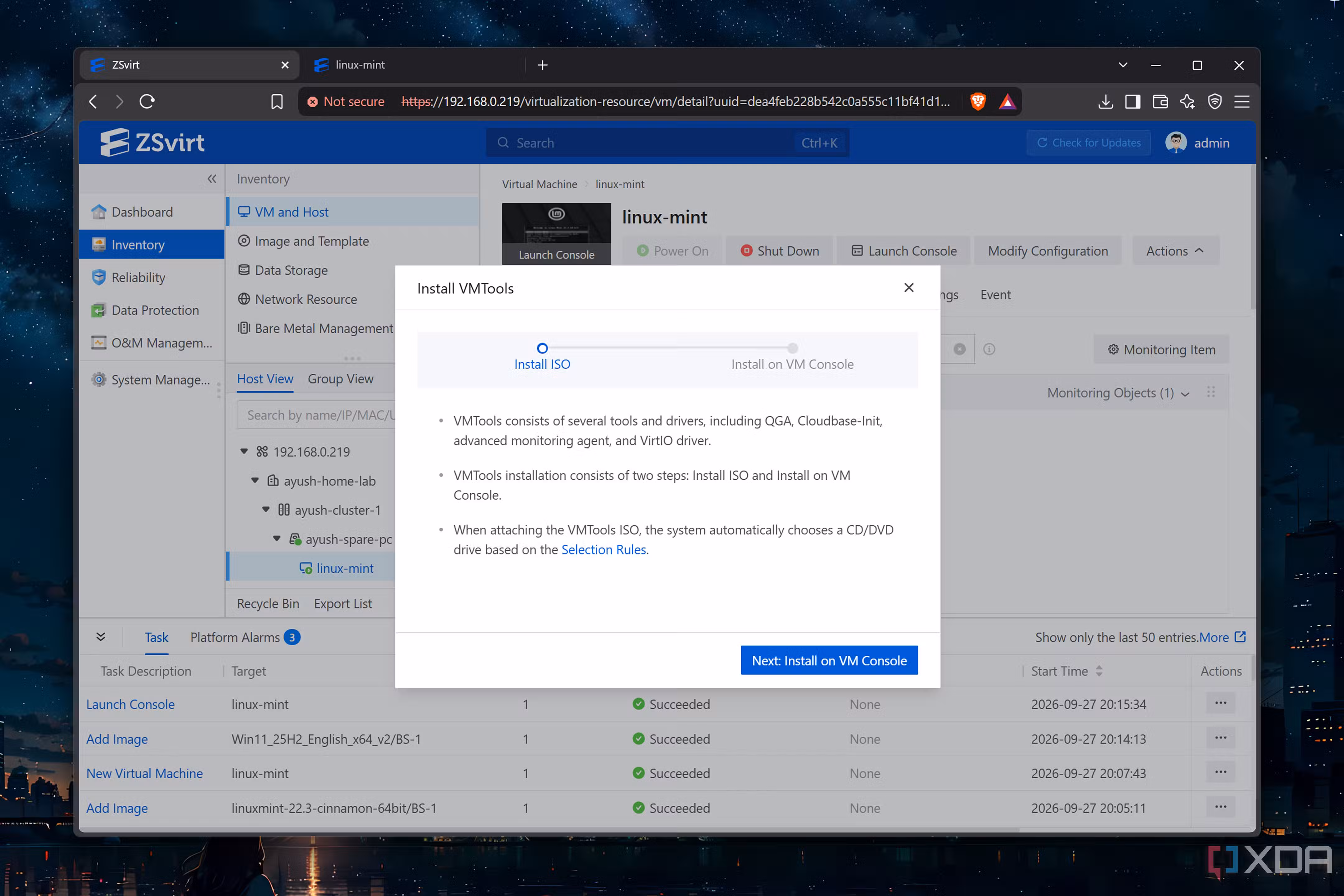Open Reliability section
The height and width of the screenshot is (896, 1344).
(x=152, y=277)
